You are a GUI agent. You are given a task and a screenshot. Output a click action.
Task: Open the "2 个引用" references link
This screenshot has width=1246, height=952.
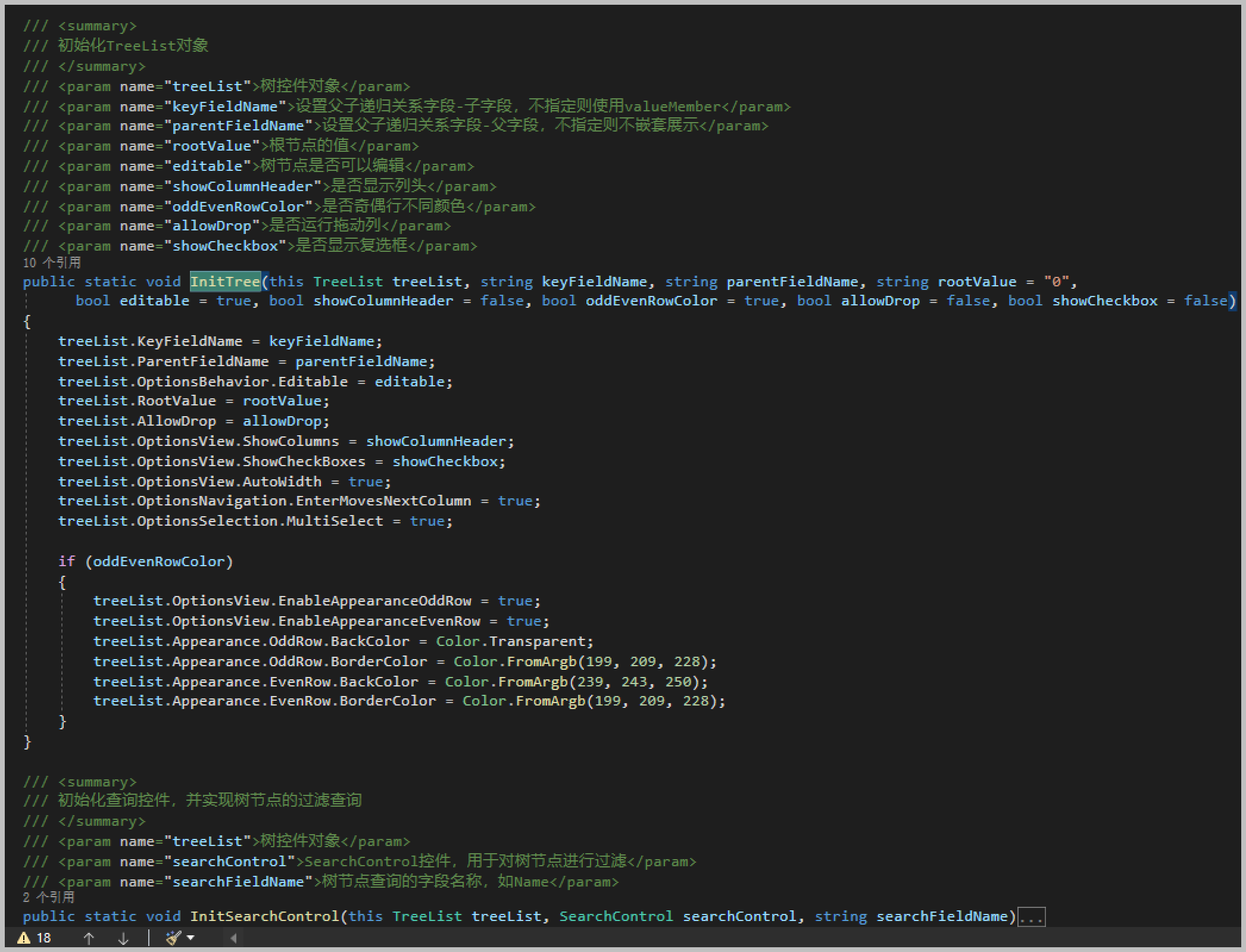[49, 897]
